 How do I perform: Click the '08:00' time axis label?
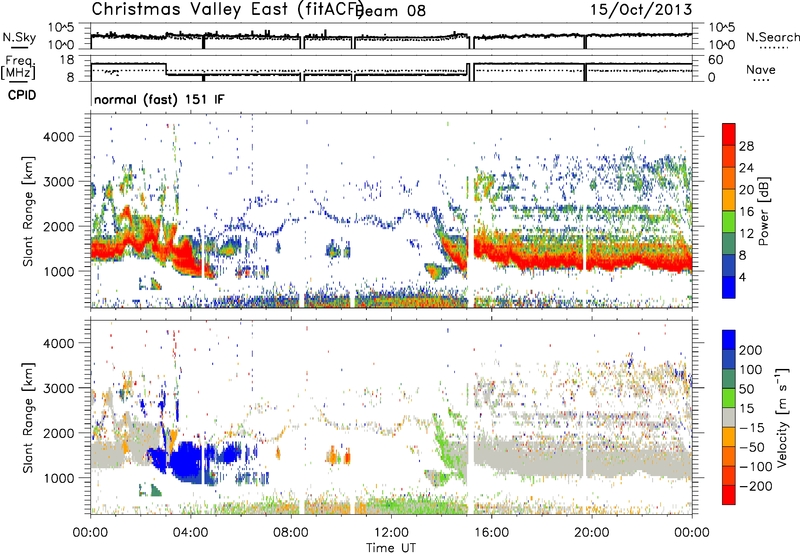(x=290, y=533)
